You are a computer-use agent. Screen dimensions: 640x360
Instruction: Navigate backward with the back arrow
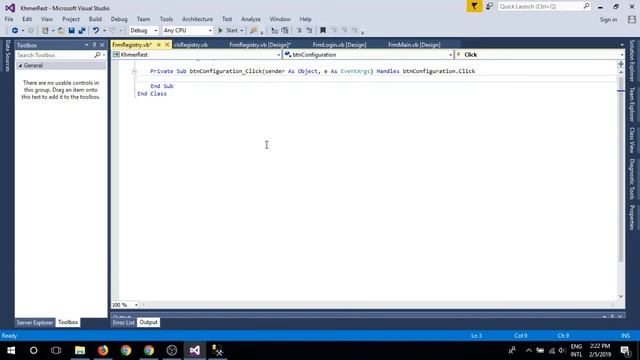pyautogui.click(x=14, y=31)
